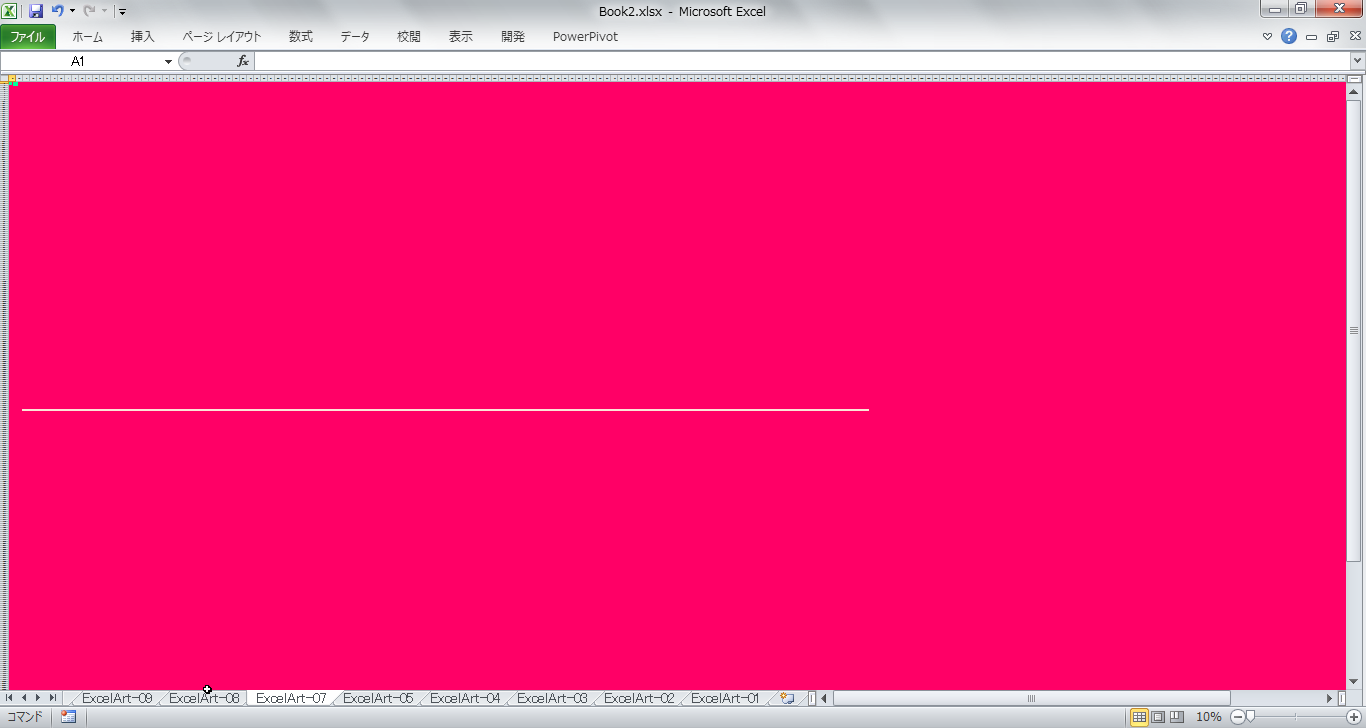Open Excel Help question mark icon
This screenshot has width=1366, height=728.
pos(1289,37)
